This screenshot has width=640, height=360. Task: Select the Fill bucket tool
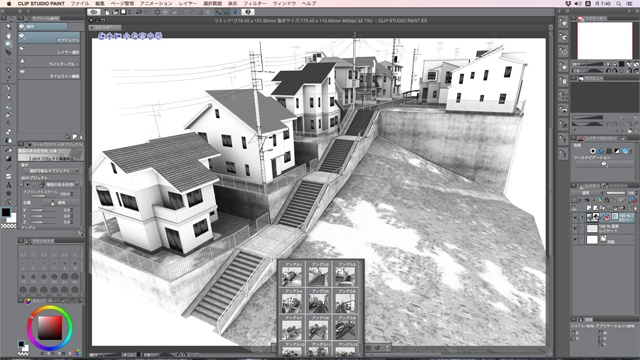coord(8,150)
